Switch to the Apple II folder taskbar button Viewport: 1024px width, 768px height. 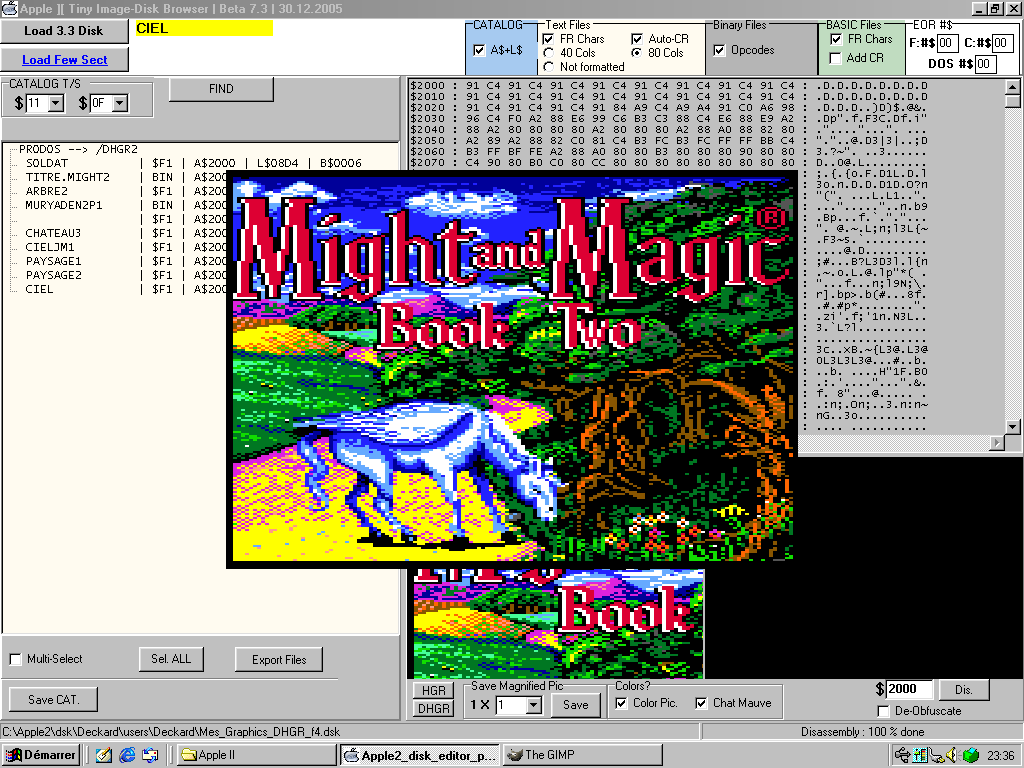pyautogui.click(x=256, y=755)
